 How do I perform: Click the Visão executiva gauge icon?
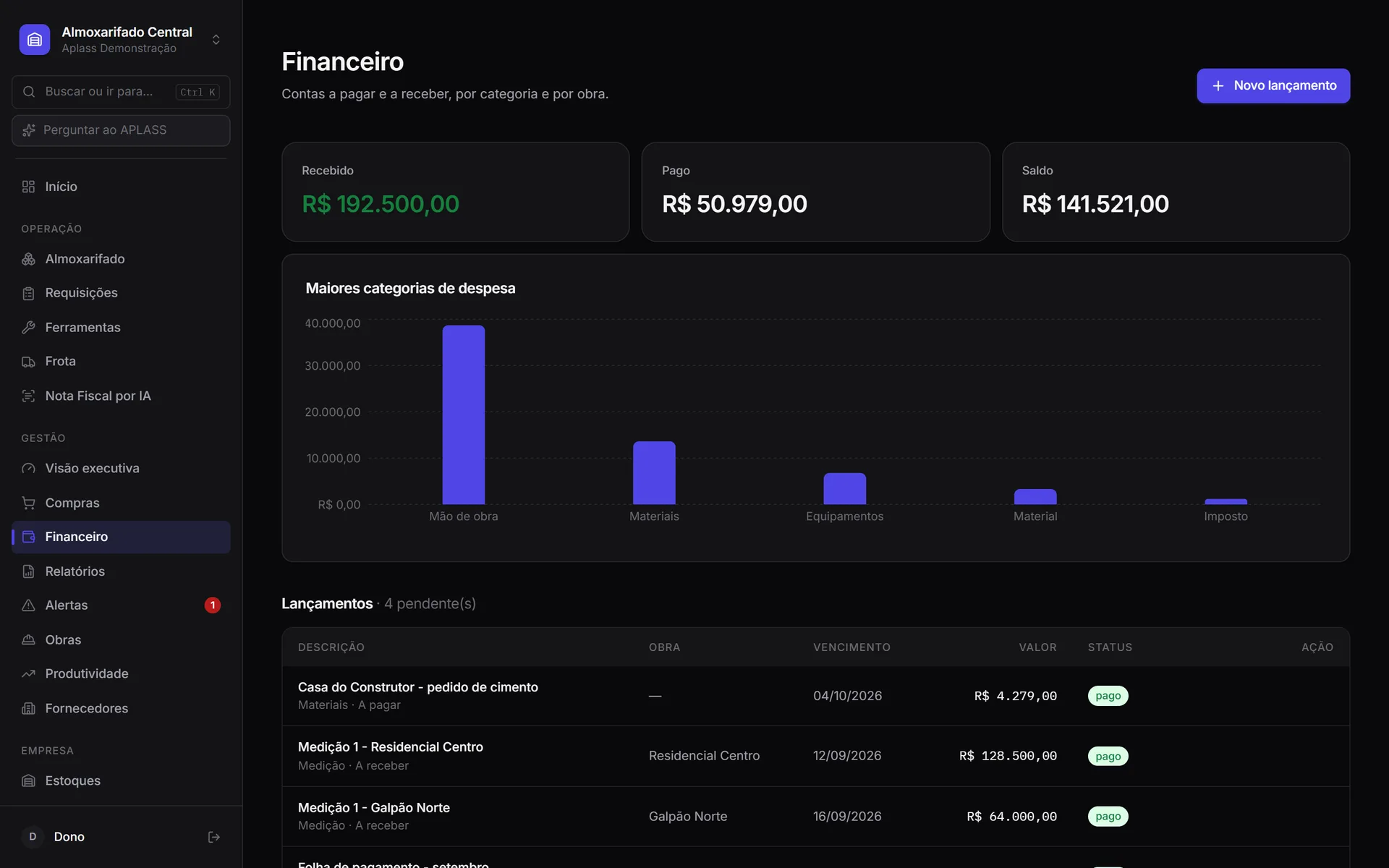click(x=28, y=468)
